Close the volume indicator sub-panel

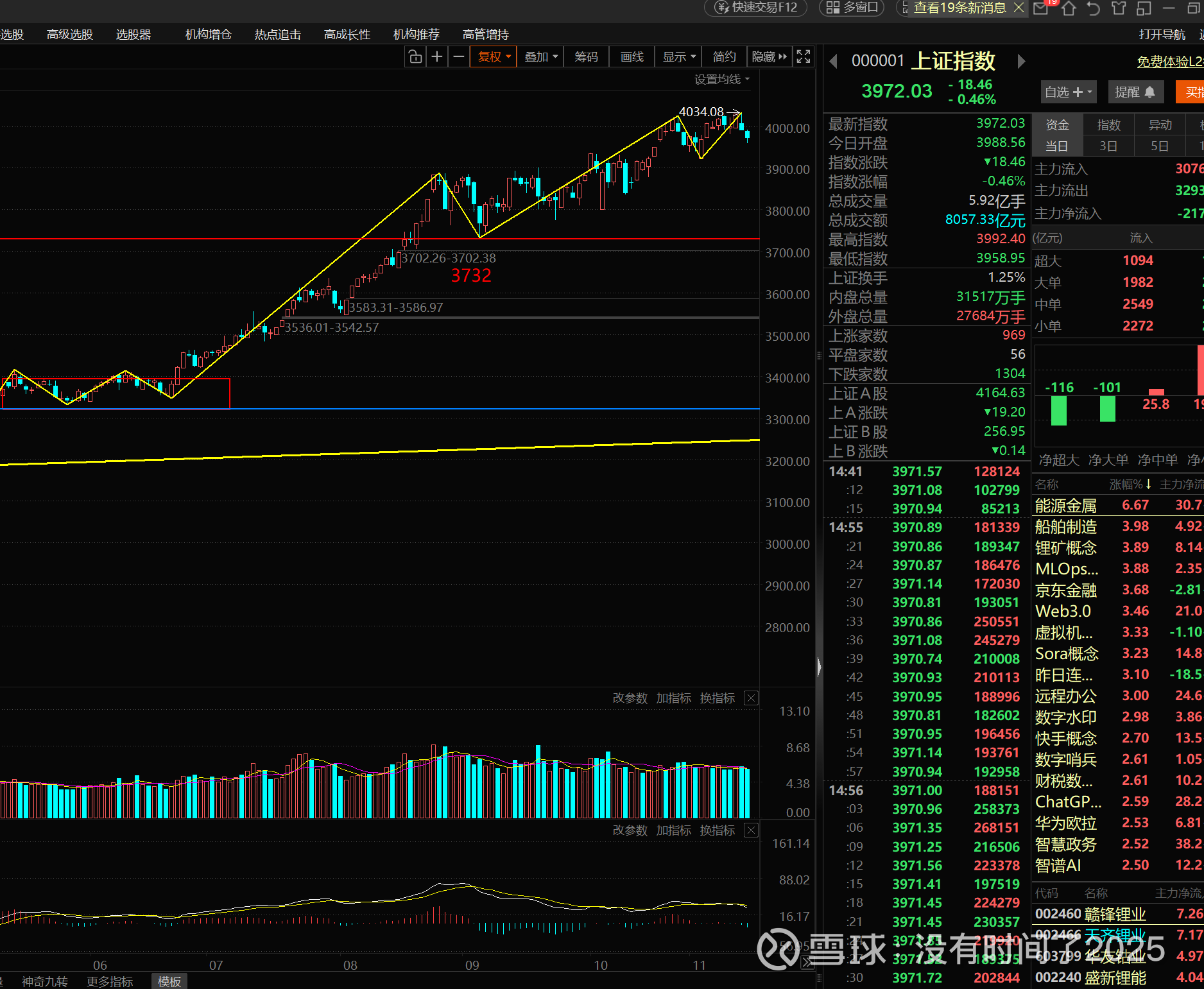pos(751,698)
